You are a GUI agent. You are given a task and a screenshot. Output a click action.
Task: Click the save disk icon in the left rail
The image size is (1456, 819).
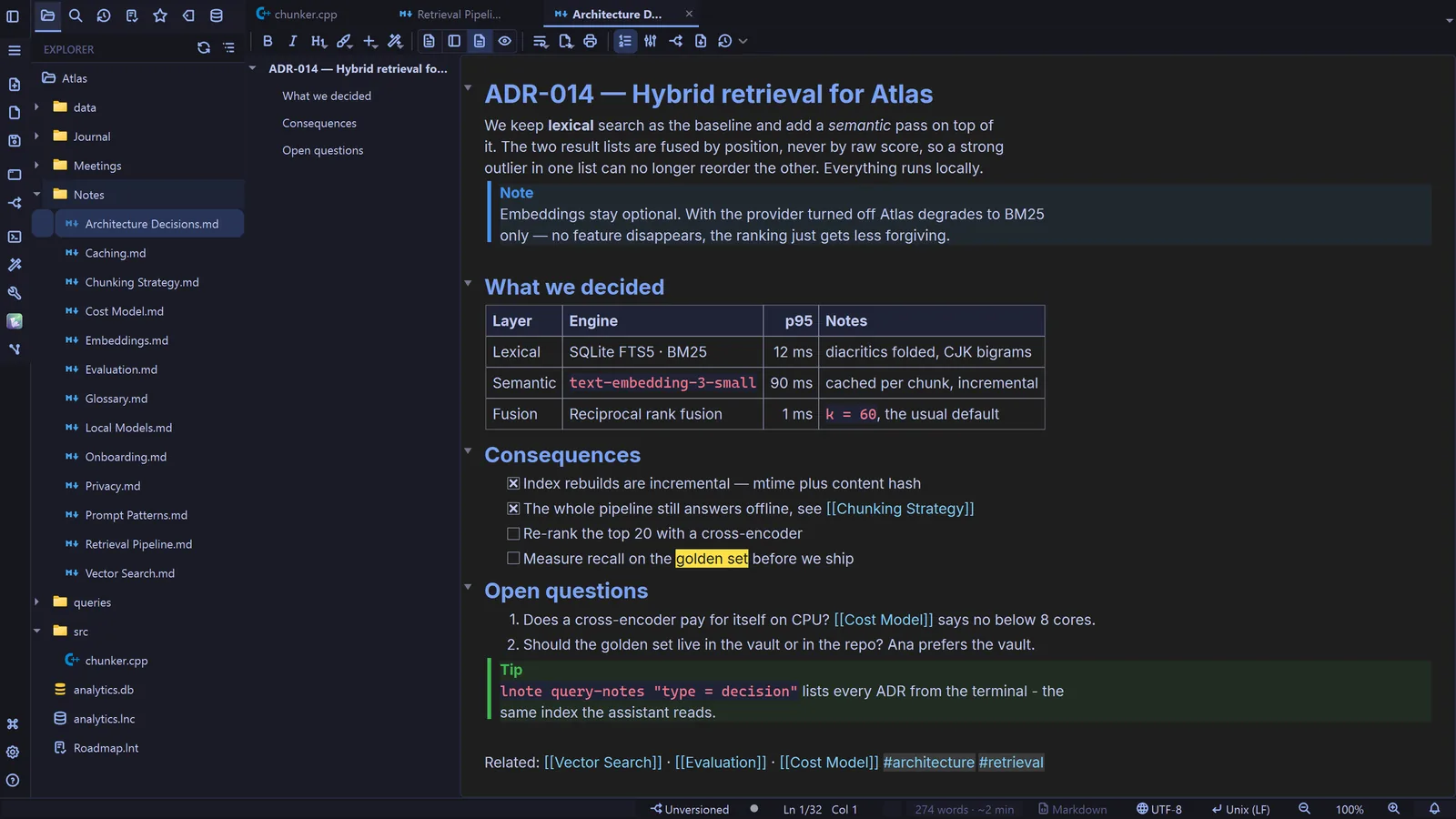(14, 141)
